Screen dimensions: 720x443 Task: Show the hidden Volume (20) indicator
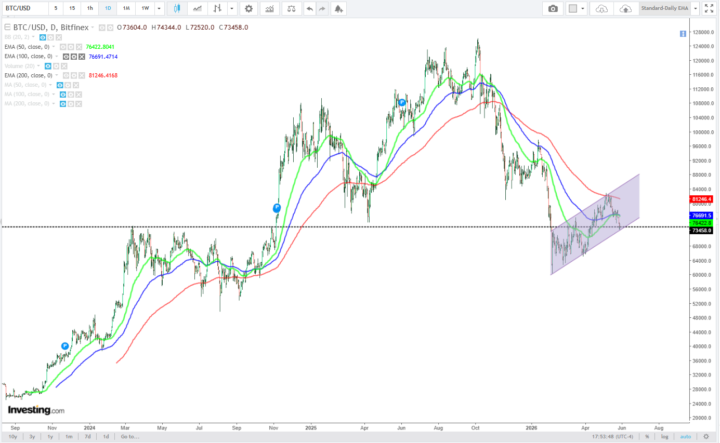click(x=48, y=66)
